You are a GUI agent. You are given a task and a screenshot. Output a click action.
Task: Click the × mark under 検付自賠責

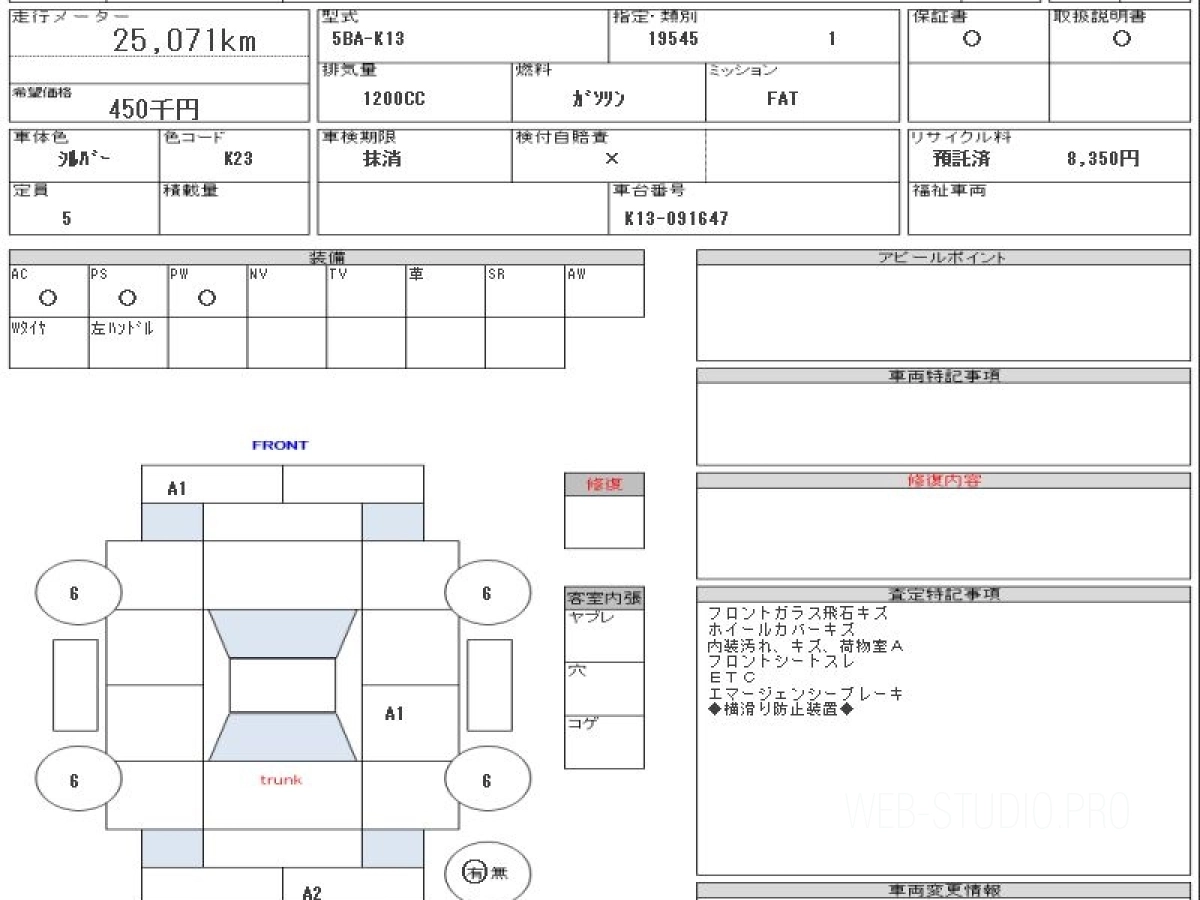click(611, 158)
